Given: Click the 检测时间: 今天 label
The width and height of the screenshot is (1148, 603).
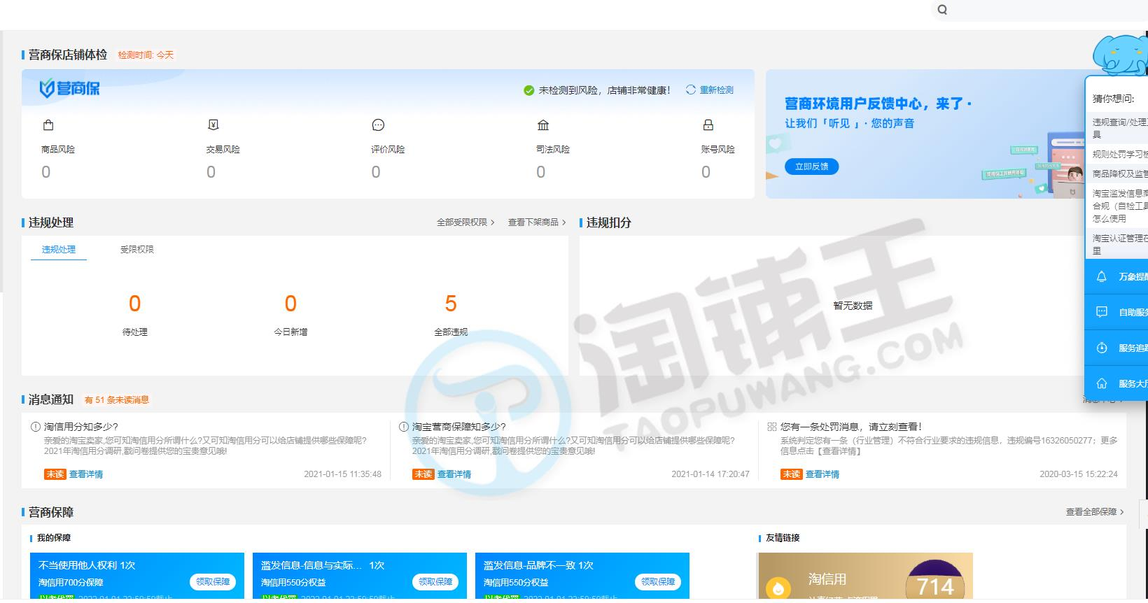Looking at the screenshot, I should point(146,55).
